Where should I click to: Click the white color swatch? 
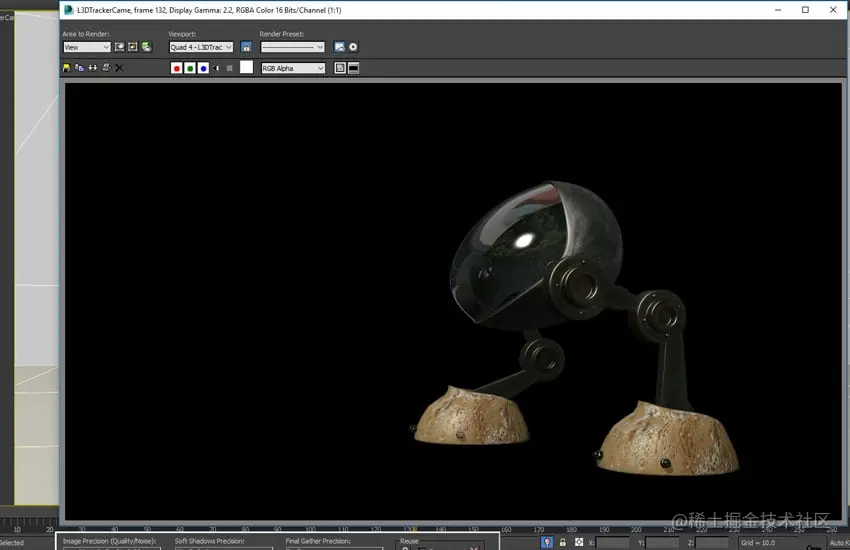click(x=246, y=68)
